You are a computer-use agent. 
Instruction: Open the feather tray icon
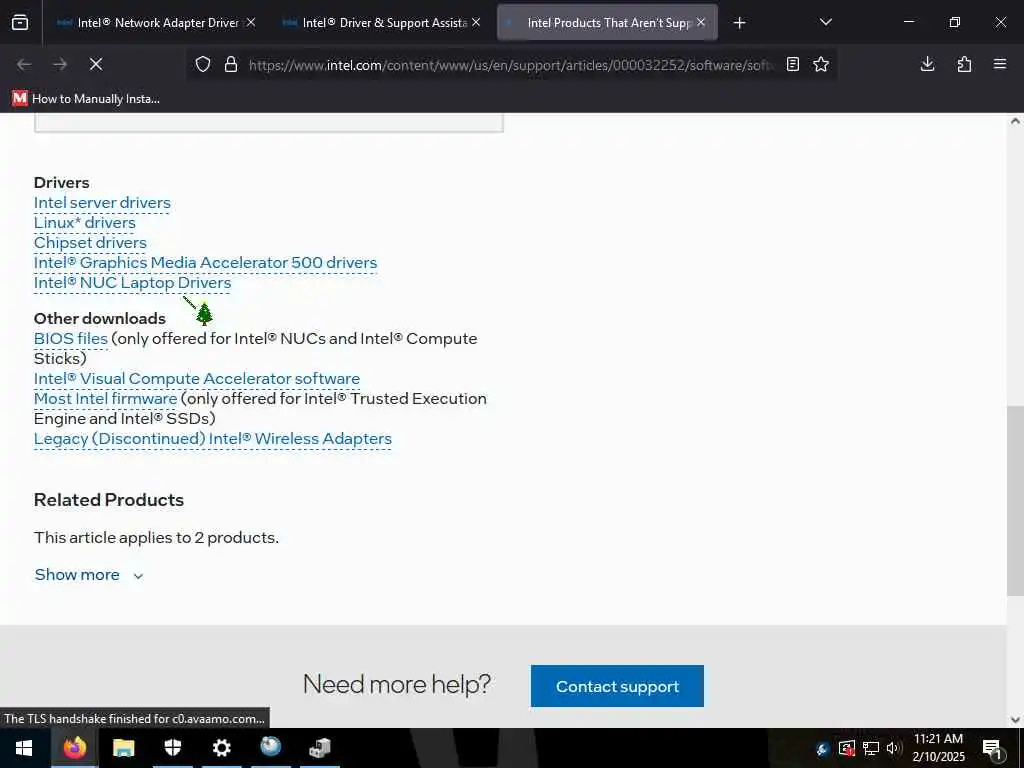pos(823,749)
